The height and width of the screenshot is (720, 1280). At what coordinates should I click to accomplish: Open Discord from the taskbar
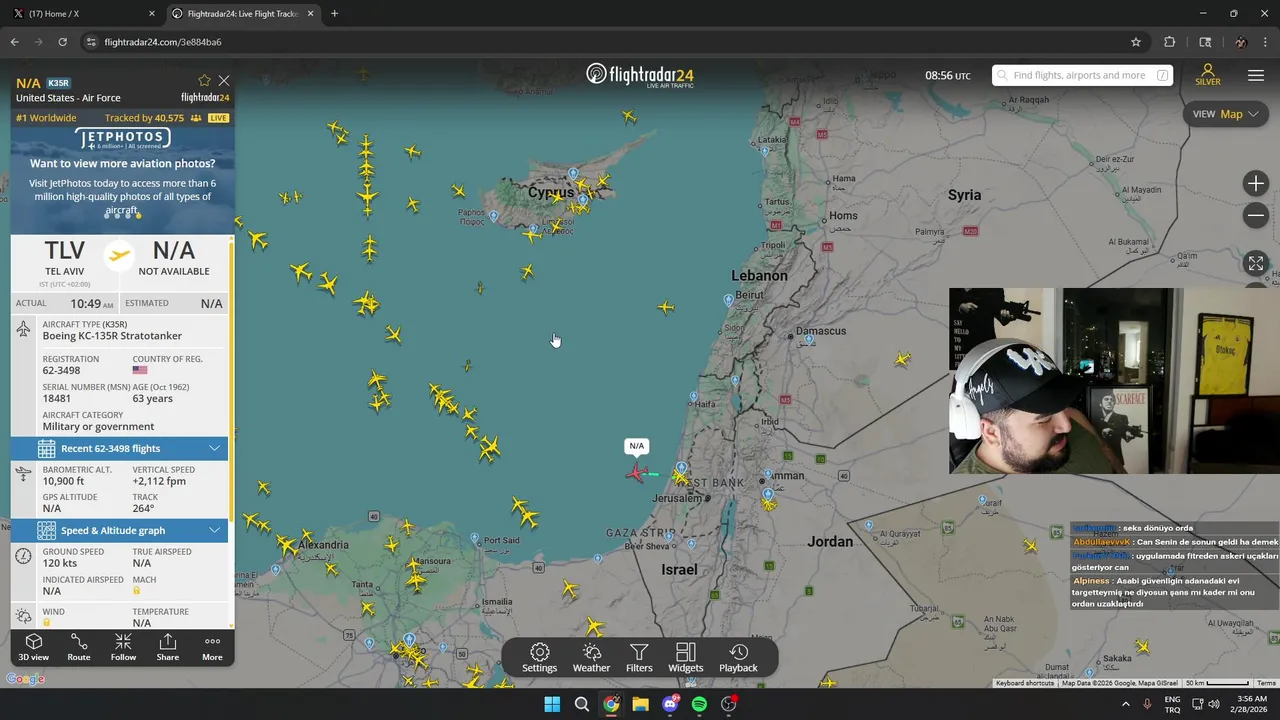click(670, 704)
